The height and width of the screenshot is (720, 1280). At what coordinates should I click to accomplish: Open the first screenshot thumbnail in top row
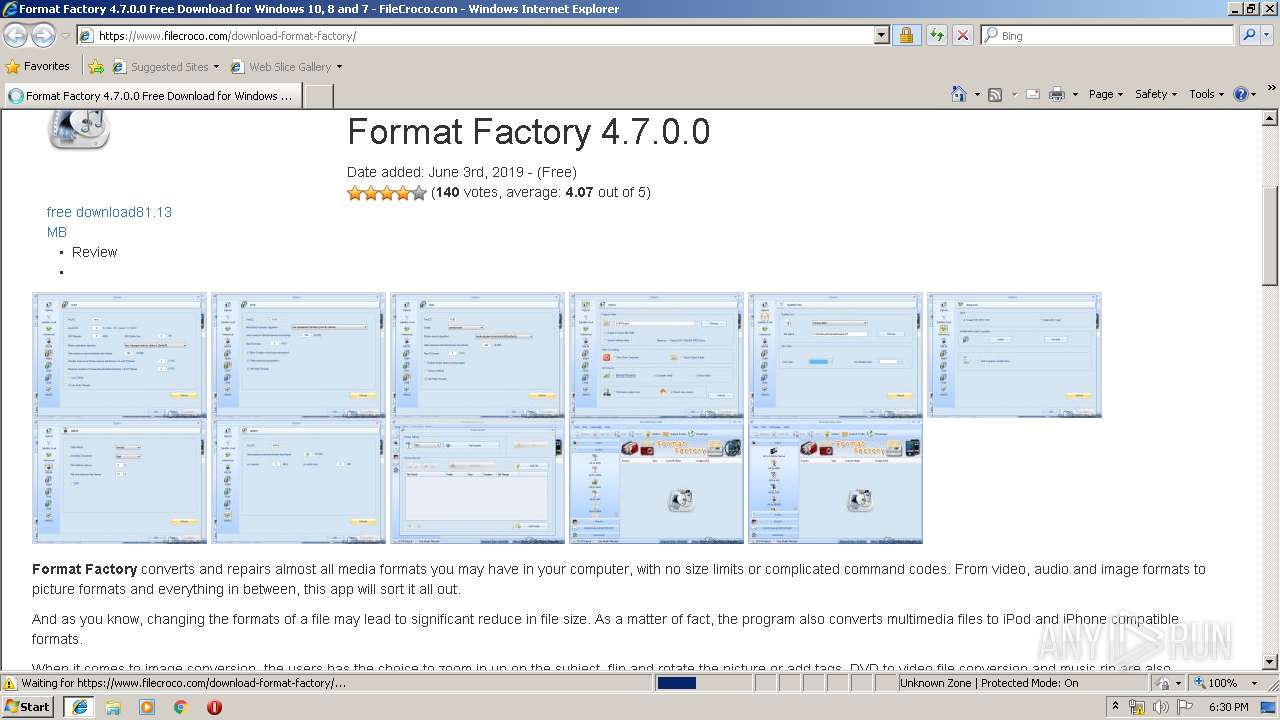tap(120, 355)
